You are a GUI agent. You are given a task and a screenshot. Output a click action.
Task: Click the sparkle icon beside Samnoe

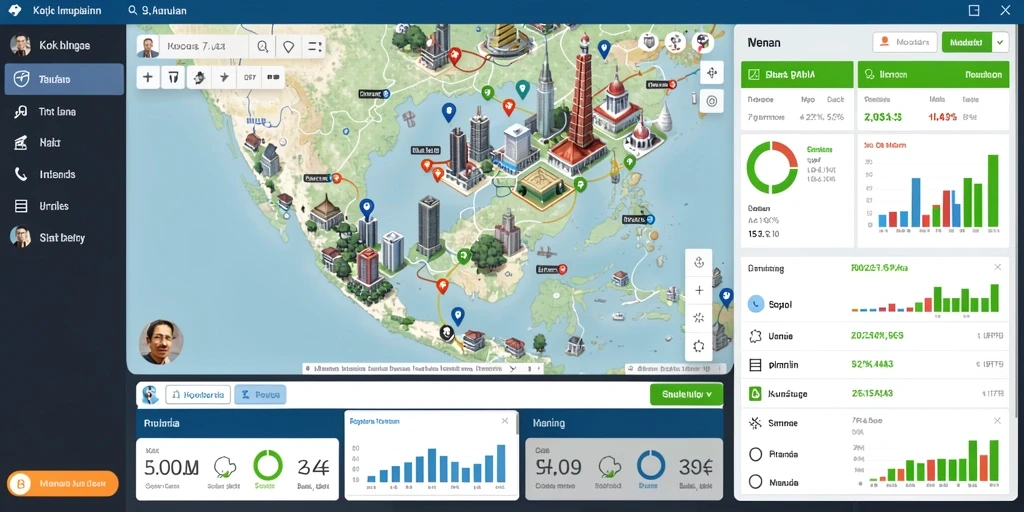click(x=756, y=423)
